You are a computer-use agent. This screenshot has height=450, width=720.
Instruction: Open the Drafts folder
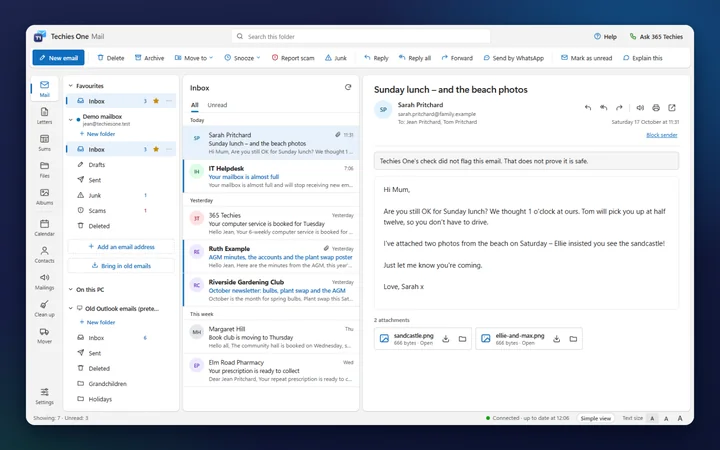[x=121, y=164]
